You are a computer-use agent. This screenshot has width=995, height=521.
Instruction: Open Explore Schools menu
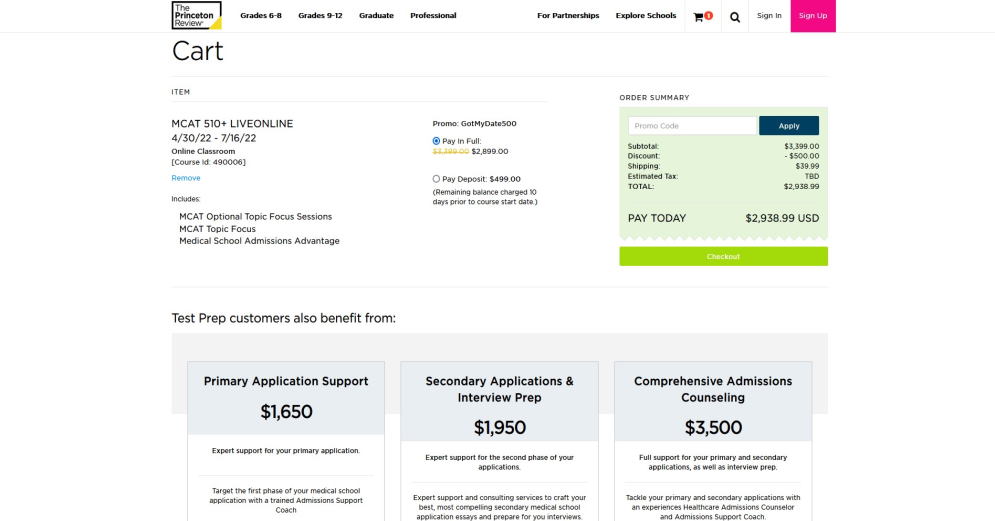tap(645, 15)
